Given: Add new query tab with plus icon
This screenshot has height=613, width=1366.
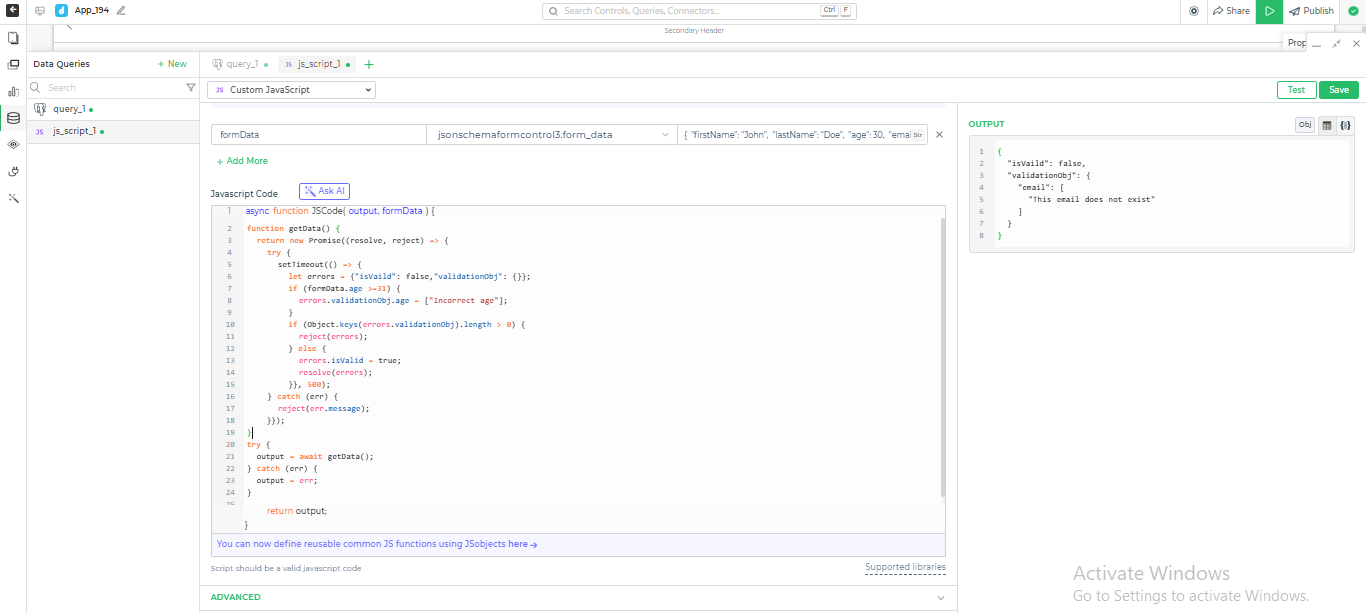Looking at the screenshot, I should point(369,64).
